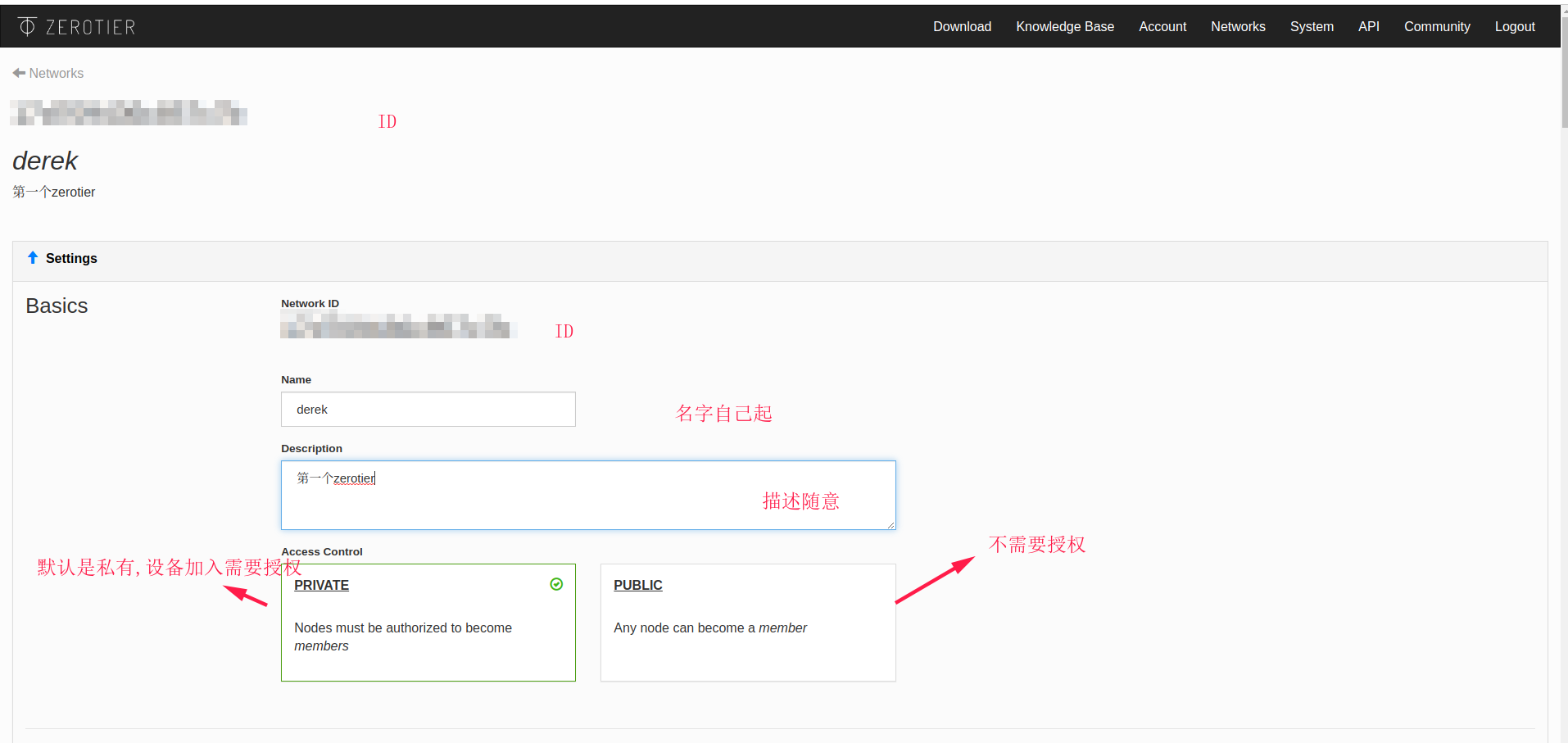Click the page's vertical scrollbar
Viewport: 1568px width, 743px height.
[x=1563, y=82]
